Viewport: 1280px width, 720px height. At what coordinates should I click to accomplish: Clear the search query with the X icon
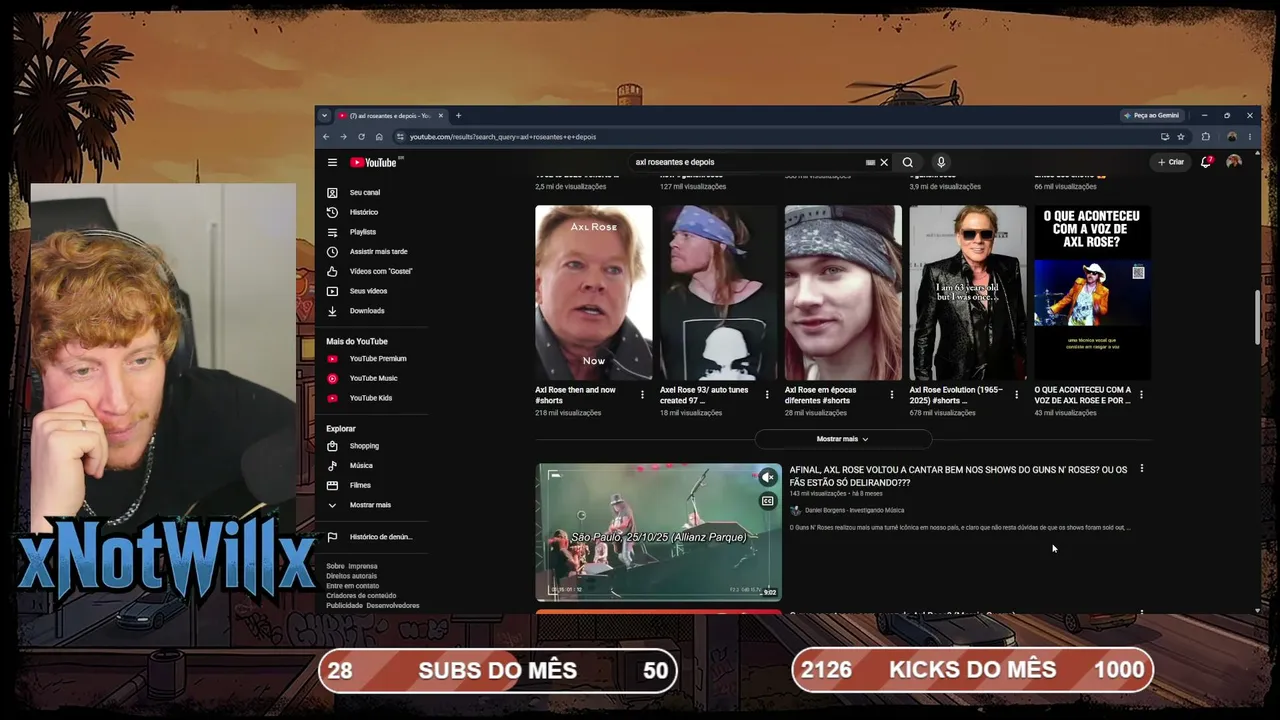coord(884,162)
